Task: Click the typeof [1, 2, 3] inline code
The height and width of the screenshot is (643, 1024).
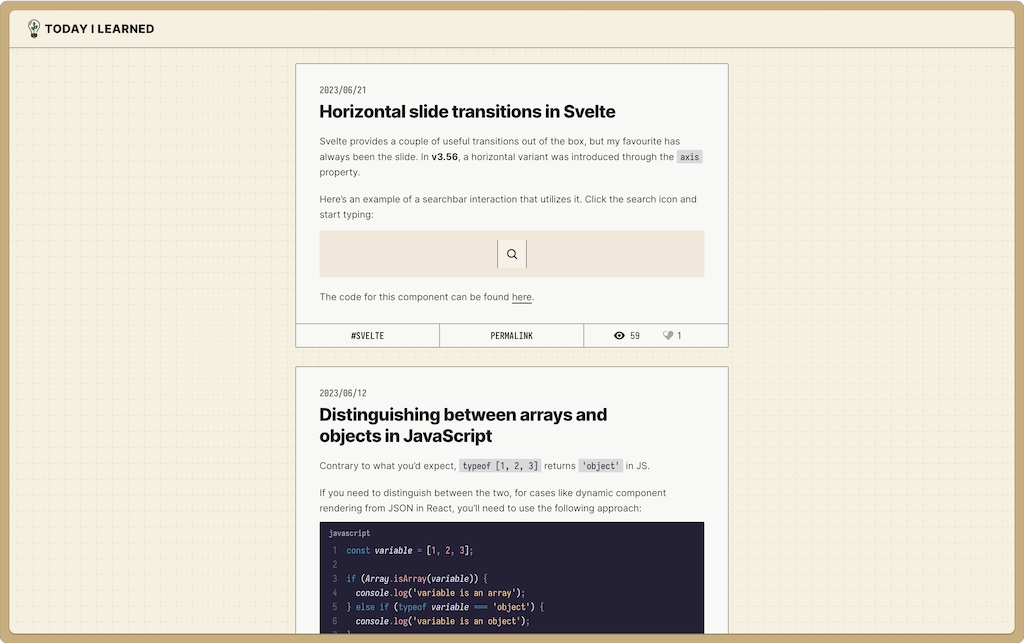Action: [498, 465]
